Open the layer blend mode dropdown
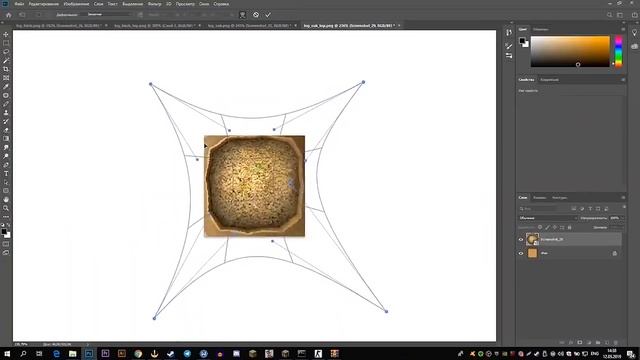640x360 pixels. coord(548,218)
